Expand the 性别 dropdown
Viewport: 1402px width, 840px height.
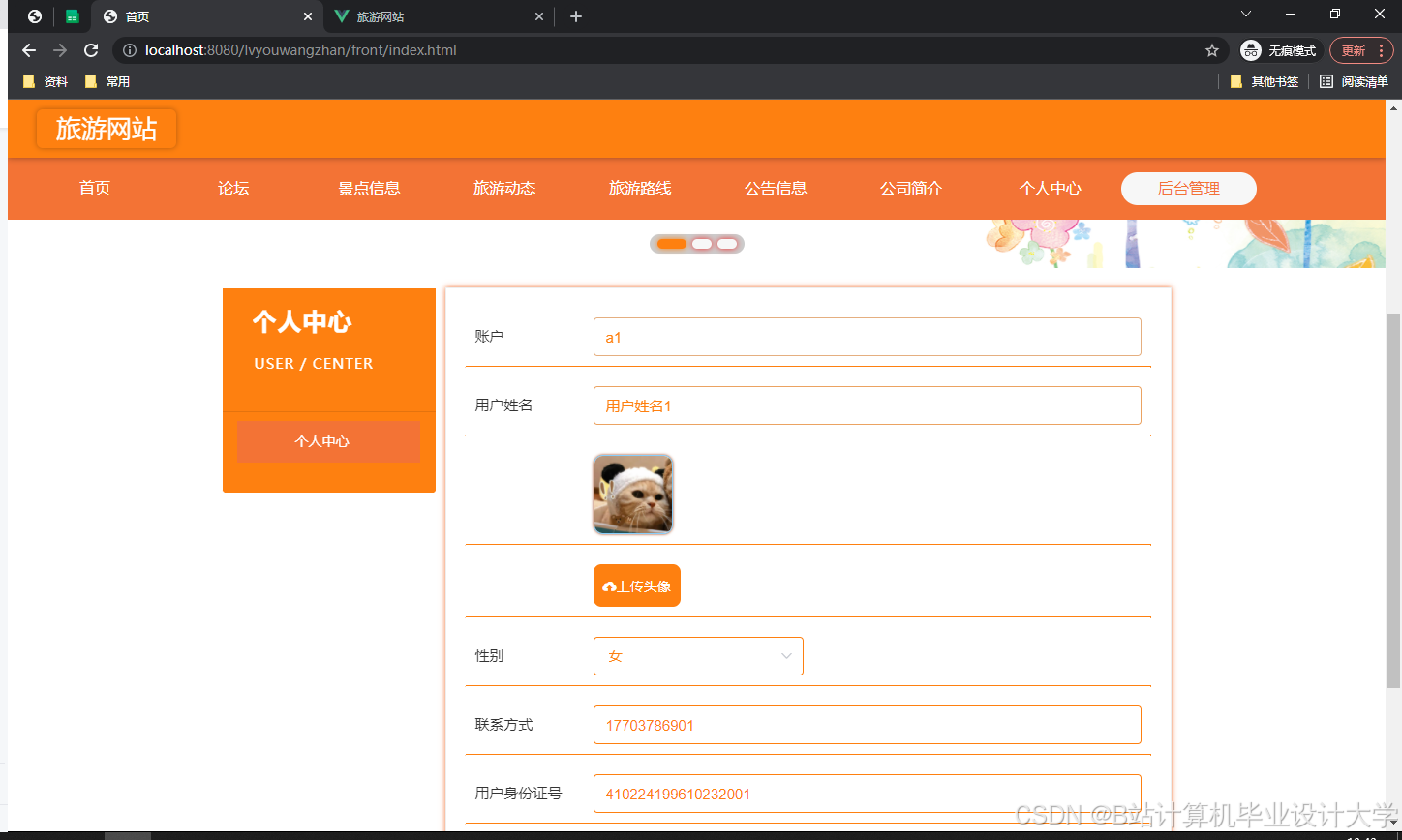click(698, 656)
